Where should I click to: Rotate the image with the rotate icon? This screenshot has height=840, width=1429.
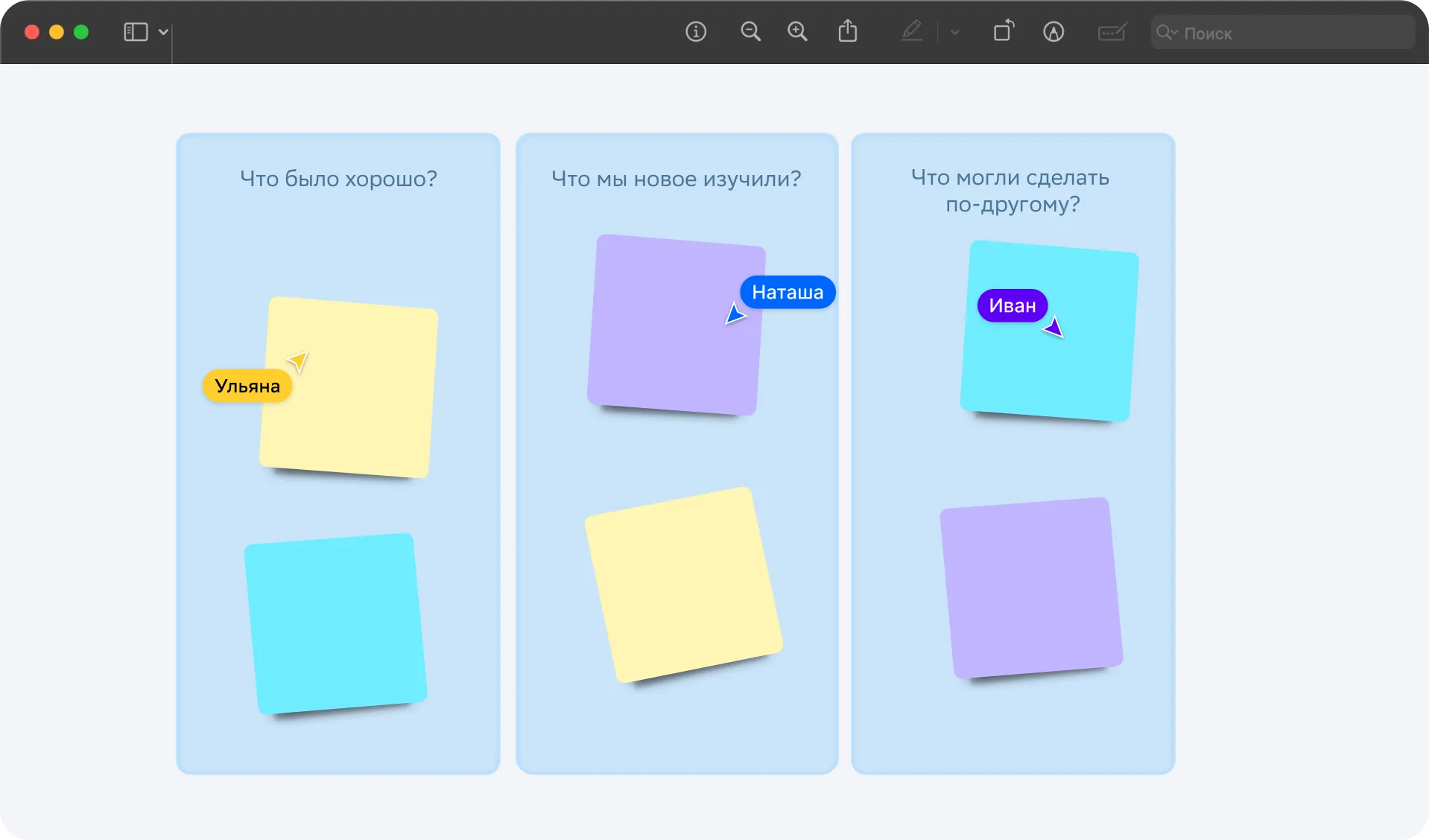[1003, 32]
